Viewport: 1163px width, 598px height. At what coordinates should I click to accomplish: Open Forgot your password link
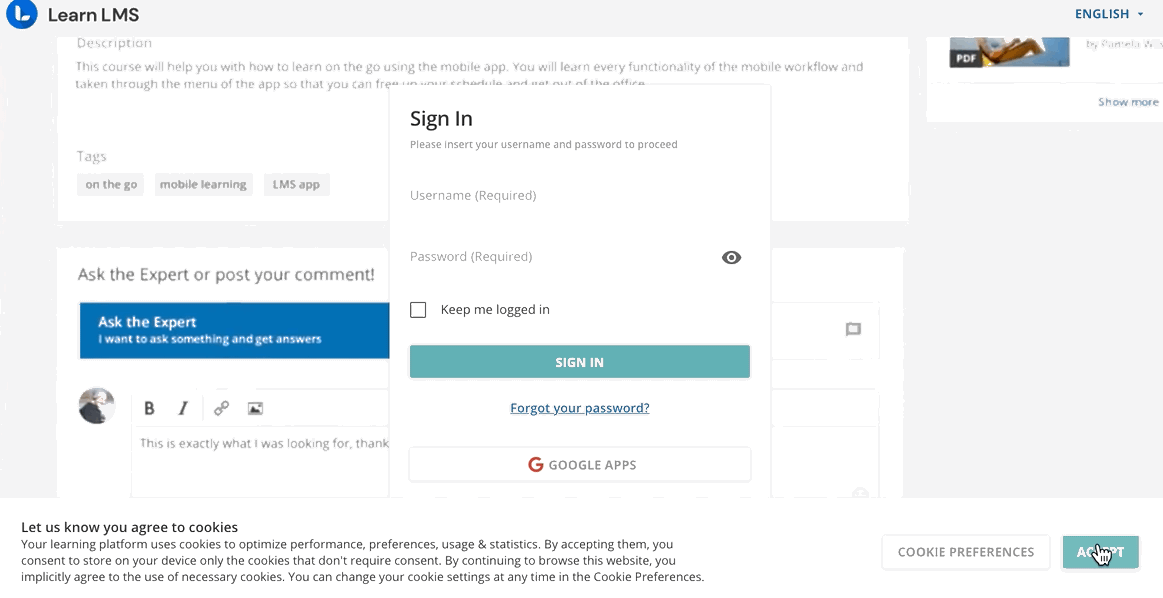pyautogui.click(x=579, y=407)
